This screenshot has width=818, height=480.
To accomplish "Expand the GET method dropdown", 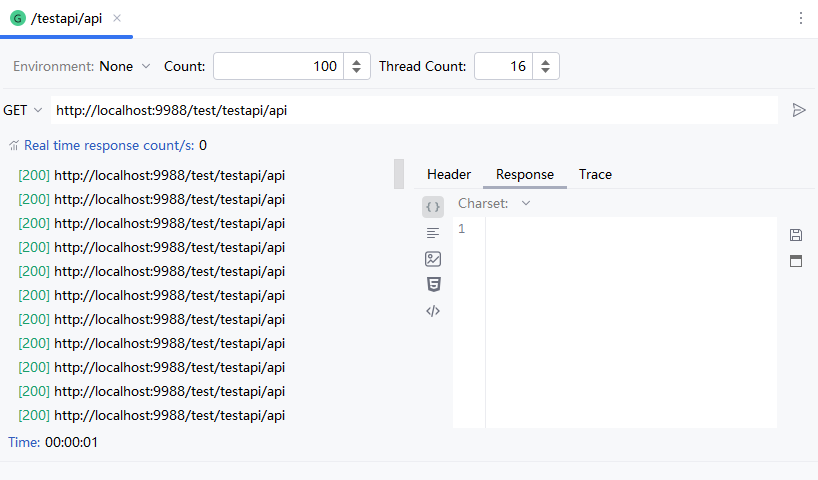I will point(23,110).
